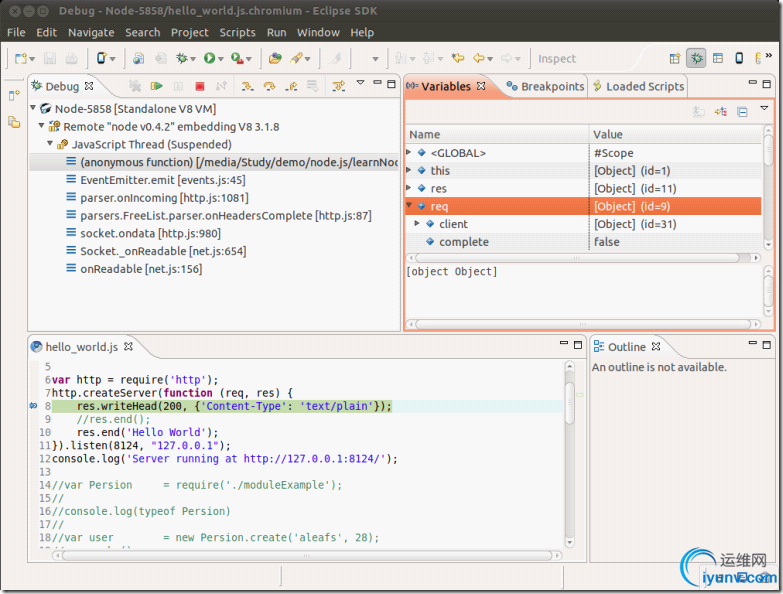Click the New wizard toolbar icon
Image resolution: width=783 pixels, height=594 pixels.
pyautogui.click(x=20, y=59)
